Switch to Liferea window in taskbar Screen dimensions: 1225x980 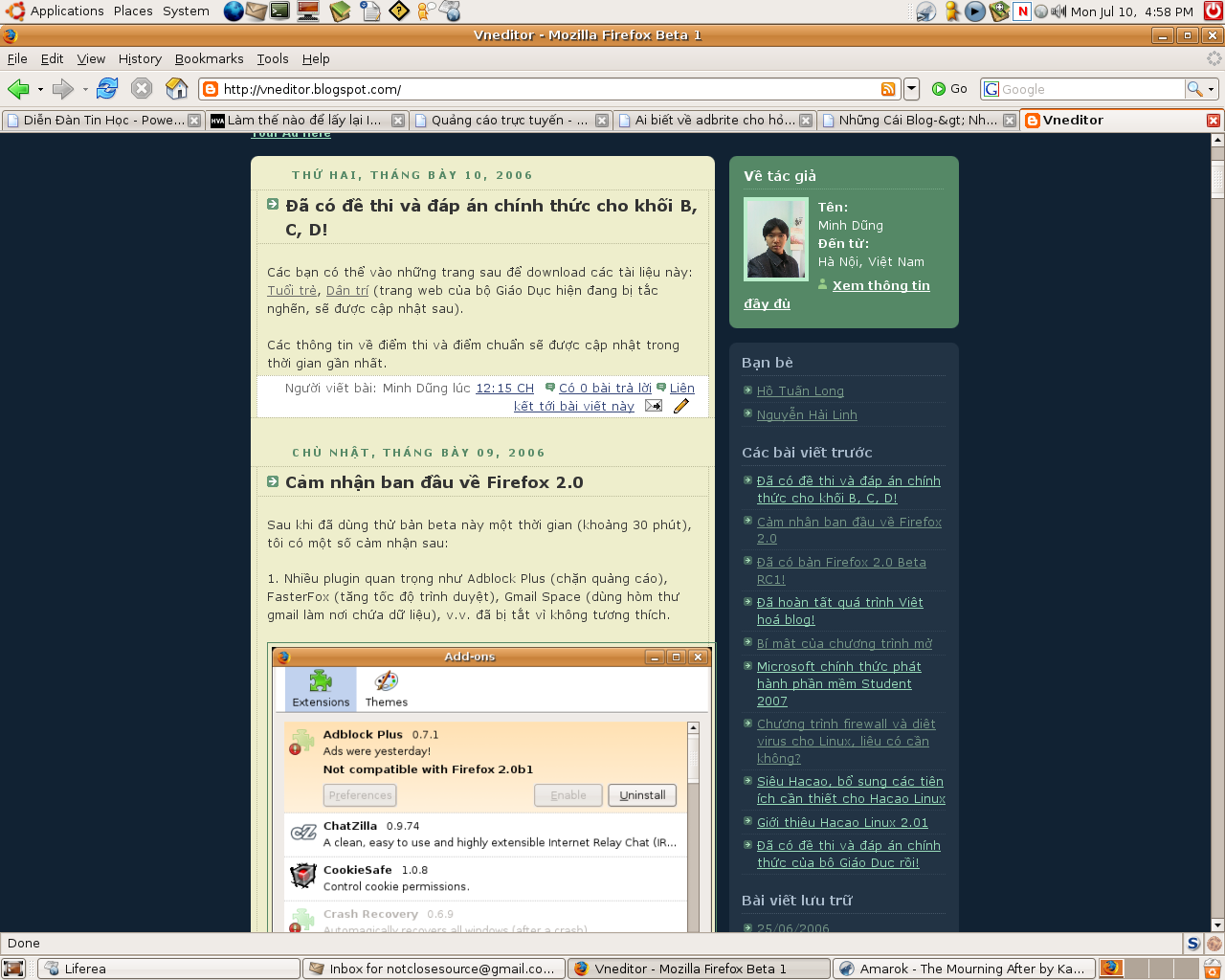168,969
